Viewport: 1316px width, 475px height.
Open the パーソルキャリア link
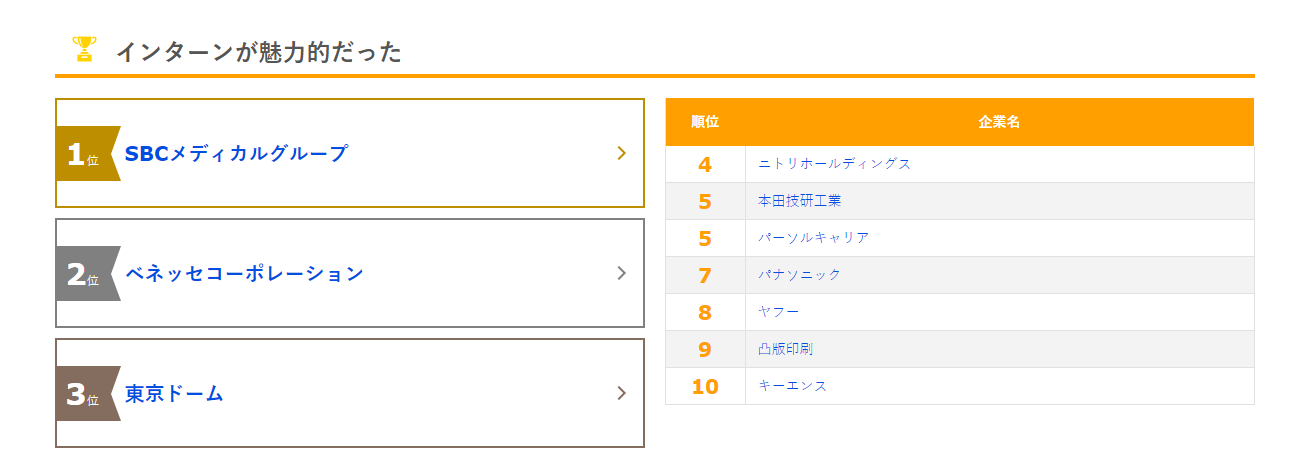(x=813, y=238)
